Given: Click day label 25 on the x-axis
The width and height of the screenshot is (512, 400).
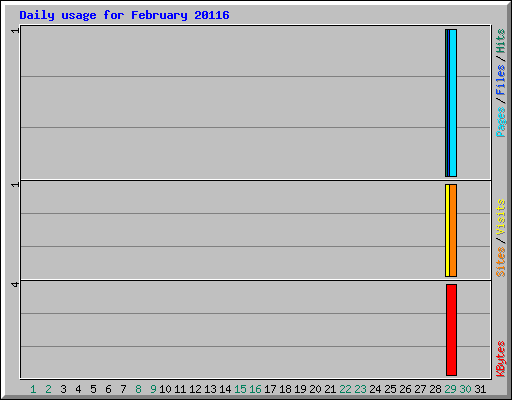Looking at the screenshot, I should (x=390, y=389).
